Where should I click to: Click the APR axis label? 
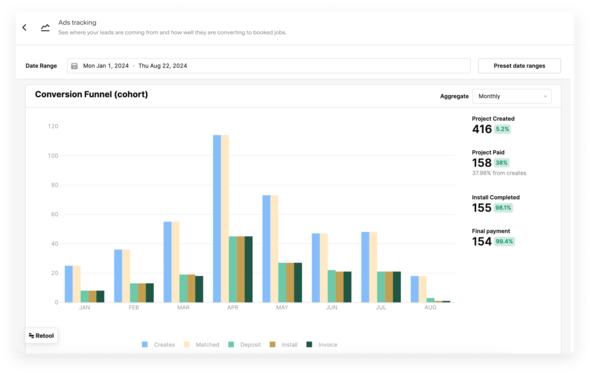[x=233, y=307]
